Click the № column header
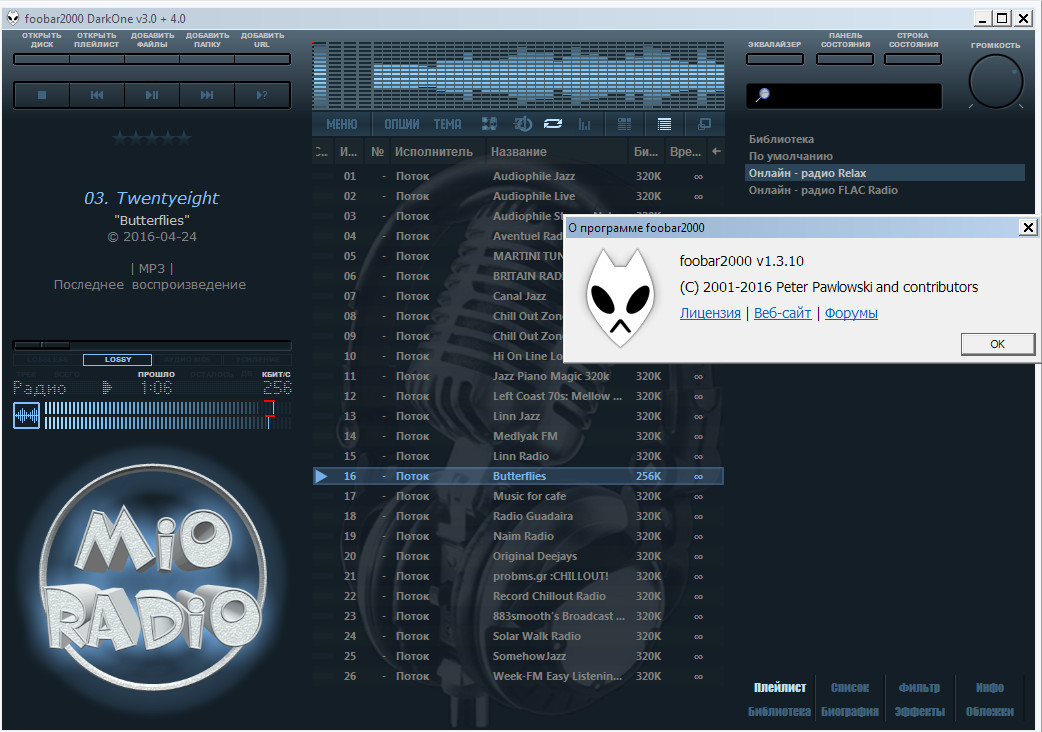1042x732 pixels. pos(377,151)
